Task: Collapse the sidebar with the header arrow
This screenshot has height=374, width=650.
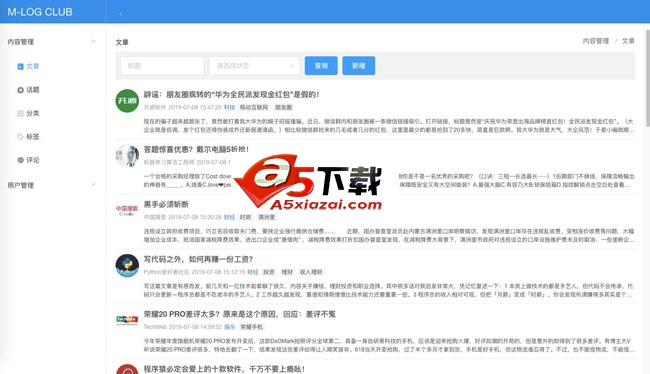Action: click(x=121, y=14)
